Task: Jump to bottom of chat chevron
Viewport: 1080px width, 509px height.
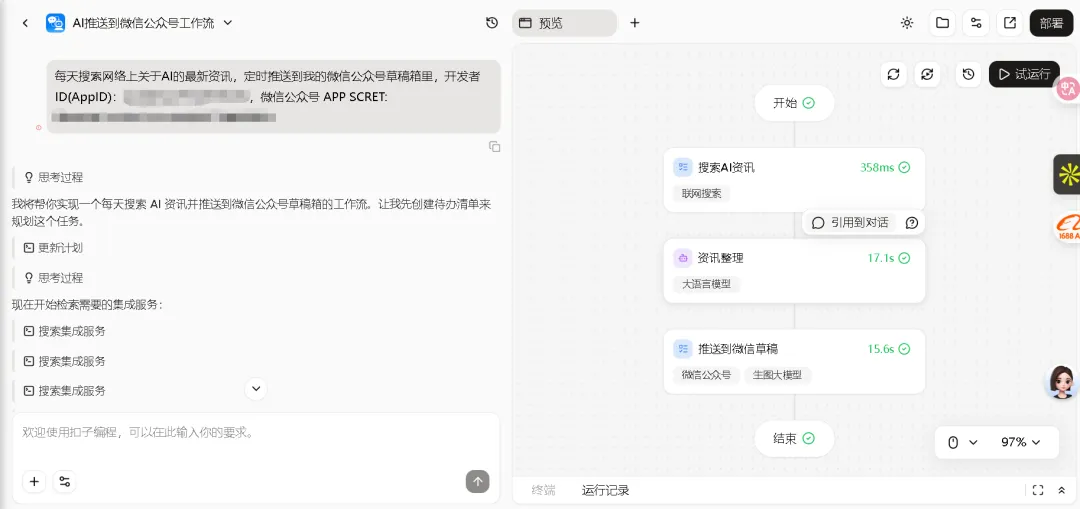Action: click(x=256, y=389)
